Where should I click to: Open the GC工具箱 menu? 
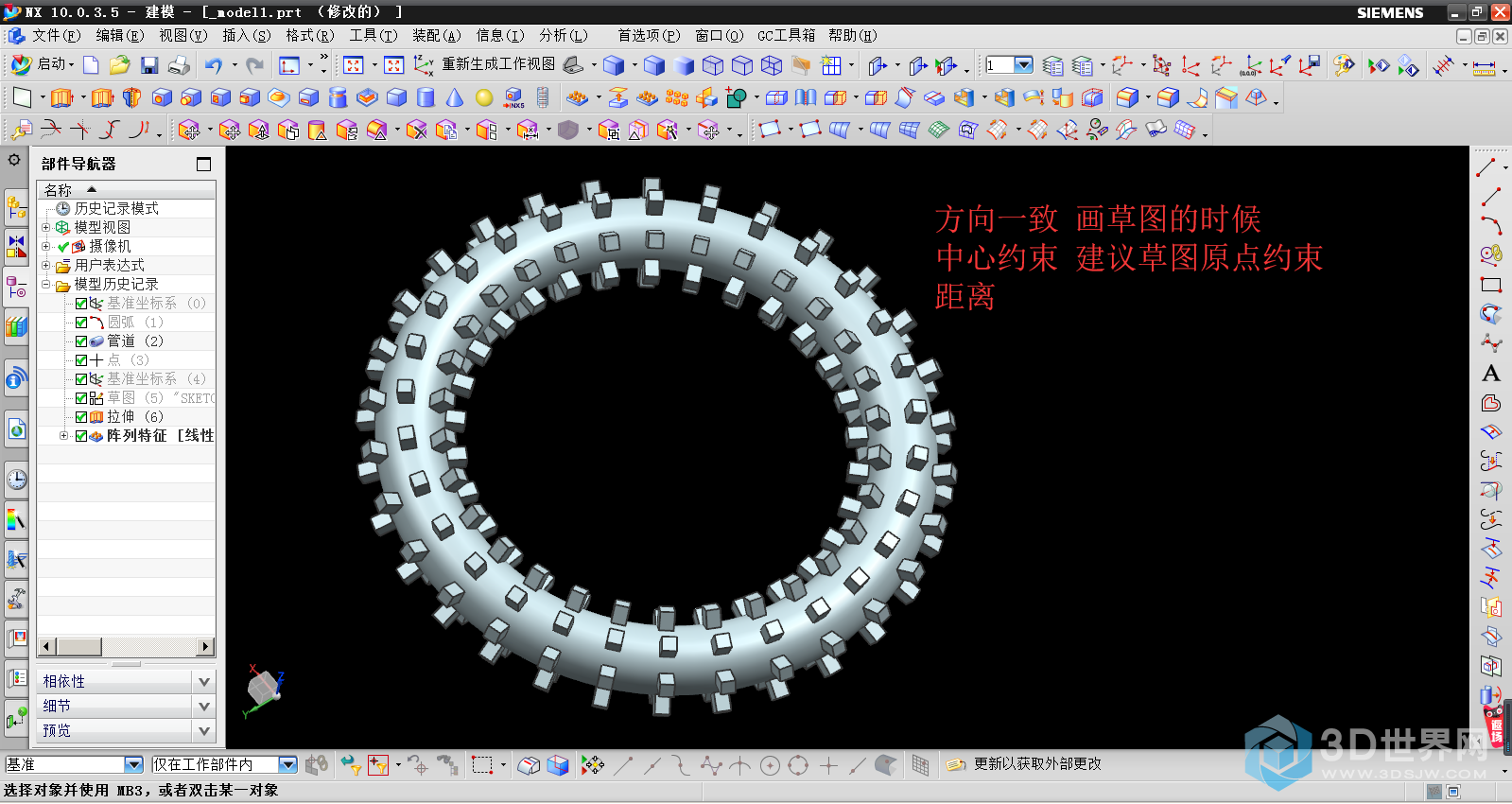tap(787, 35)
